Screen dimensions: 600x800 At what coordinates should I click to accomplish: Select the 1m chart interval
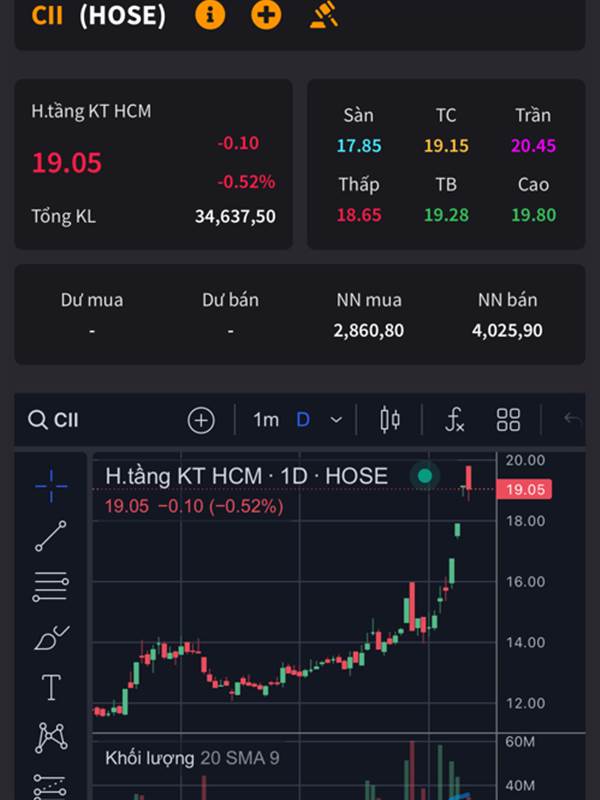(x=266, y=420)
